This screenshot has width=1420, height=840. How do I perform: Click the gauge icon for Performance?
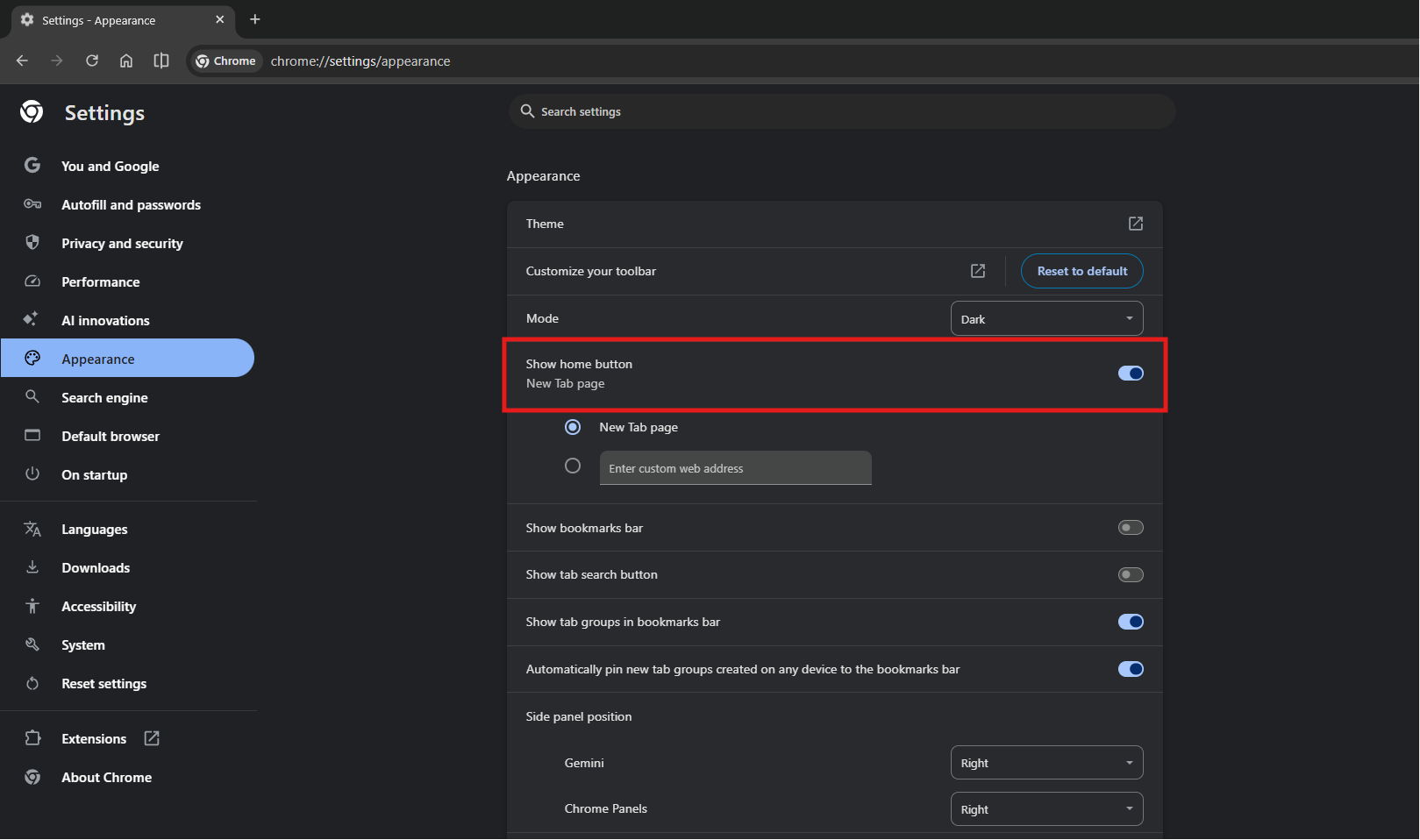point(32,281)
